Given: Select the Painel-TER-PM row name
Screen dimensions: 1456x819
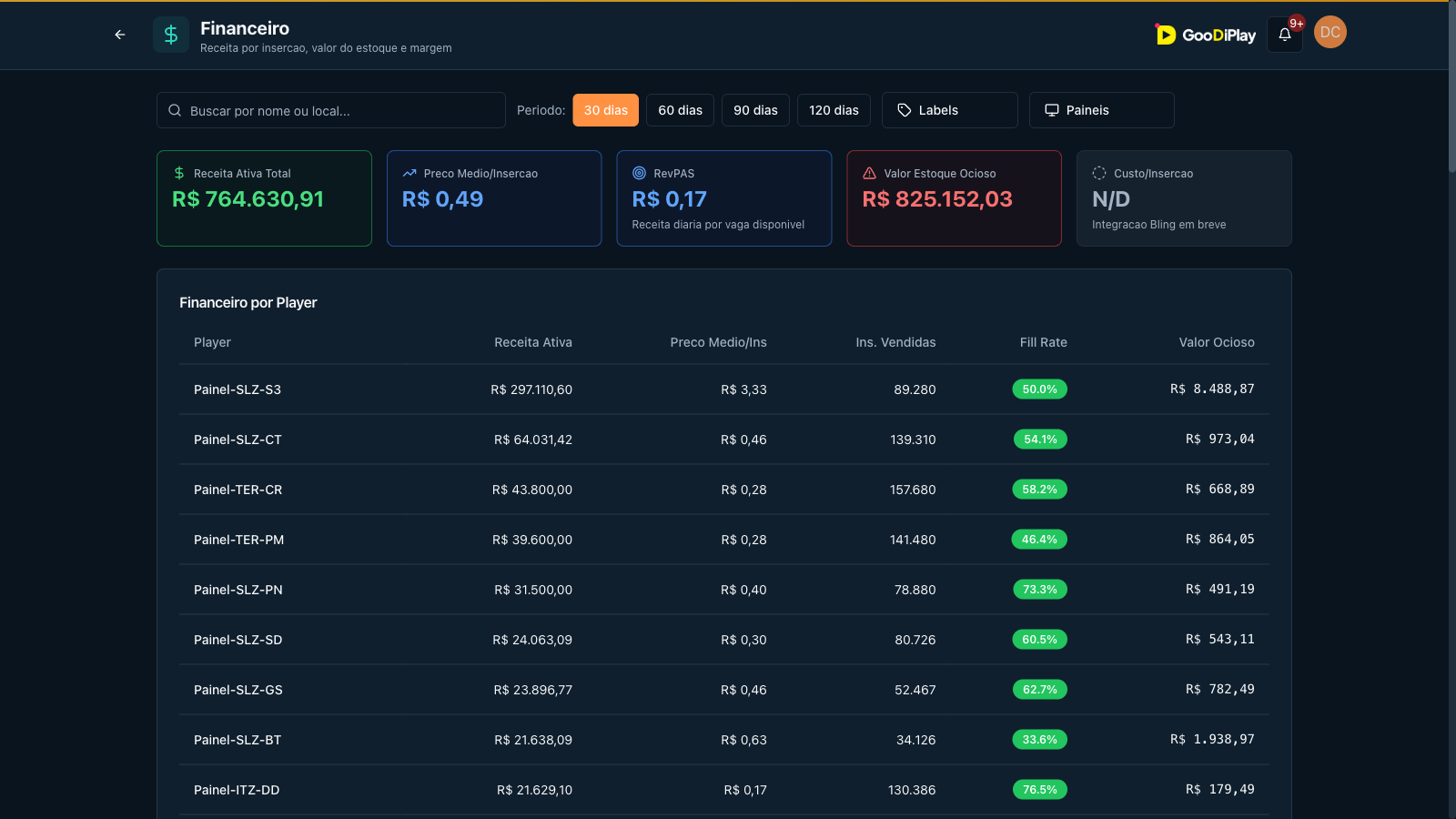Looking at the screenshot, I should point(239,540).
